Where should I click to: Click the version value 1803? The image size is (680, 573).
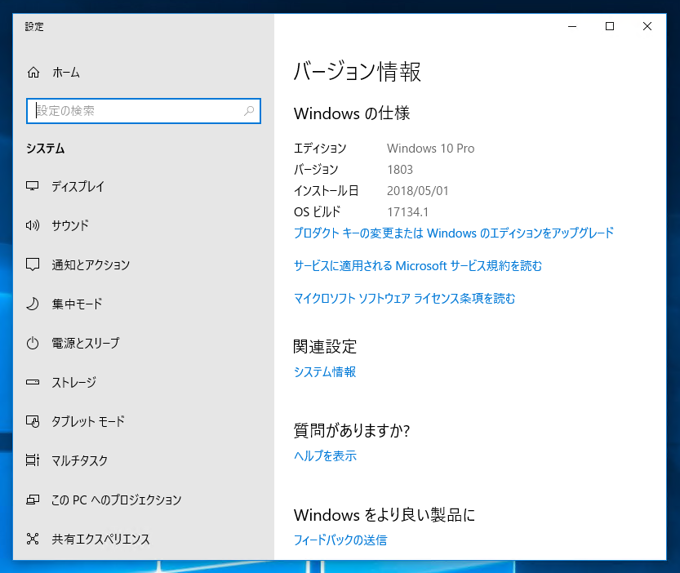(x=400, y=170)
